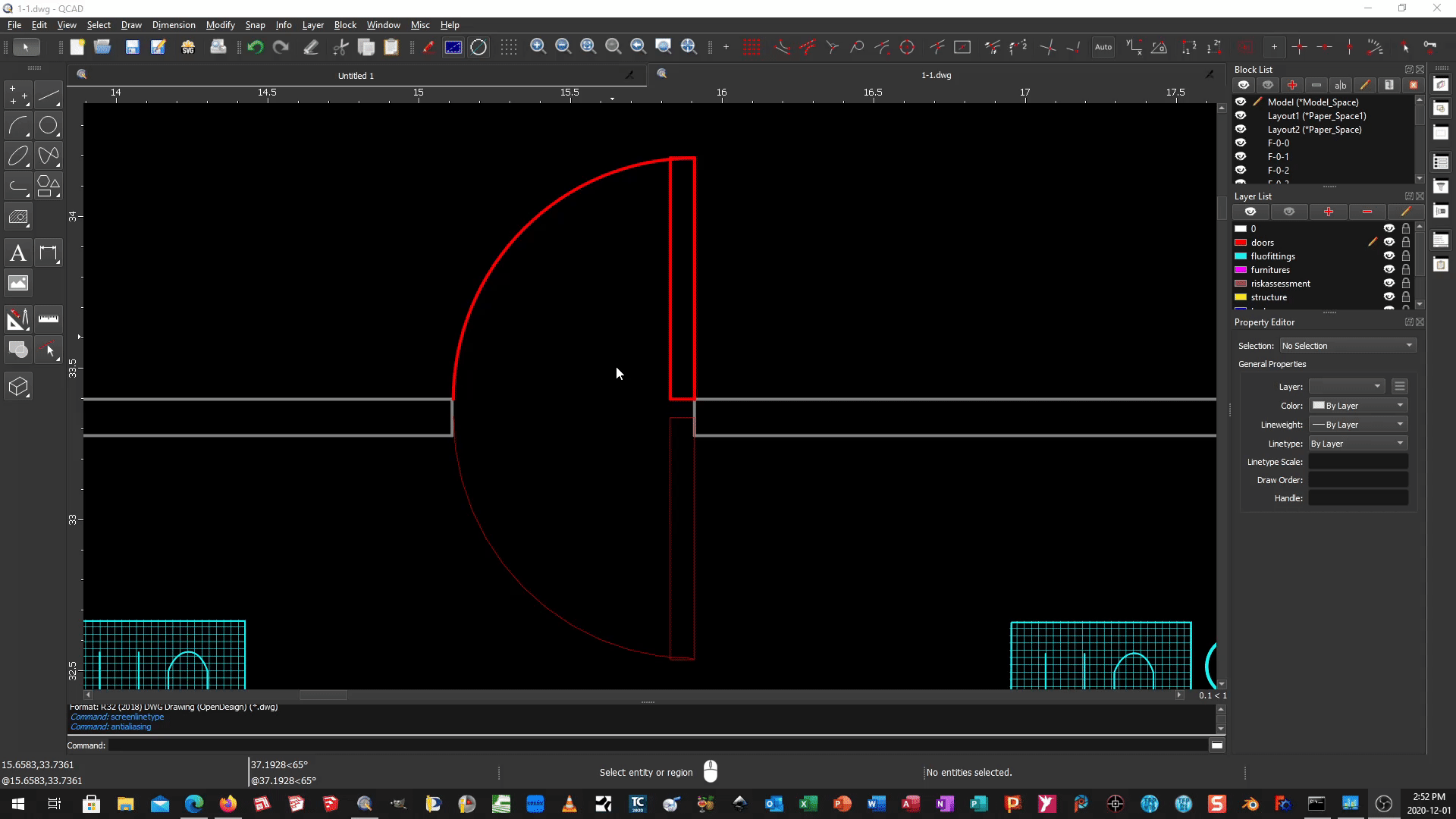Toggle the grid display icon
The image size is (1456, 819).
[509, 47]
